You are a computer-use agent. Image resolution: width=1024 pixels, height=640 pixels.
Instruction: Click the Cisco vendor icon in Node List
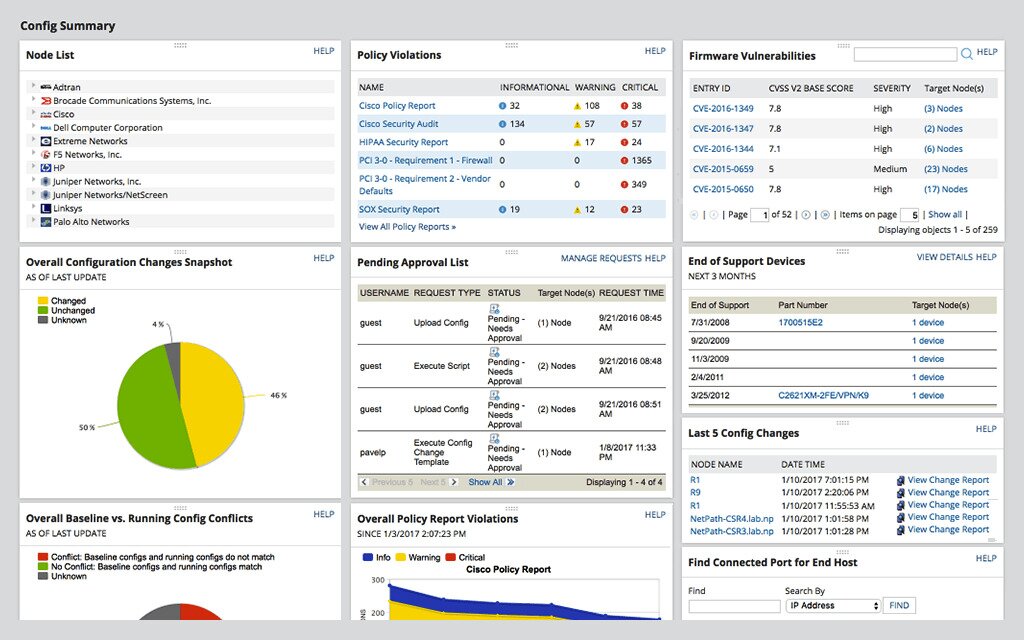click(x=46, y=114)
